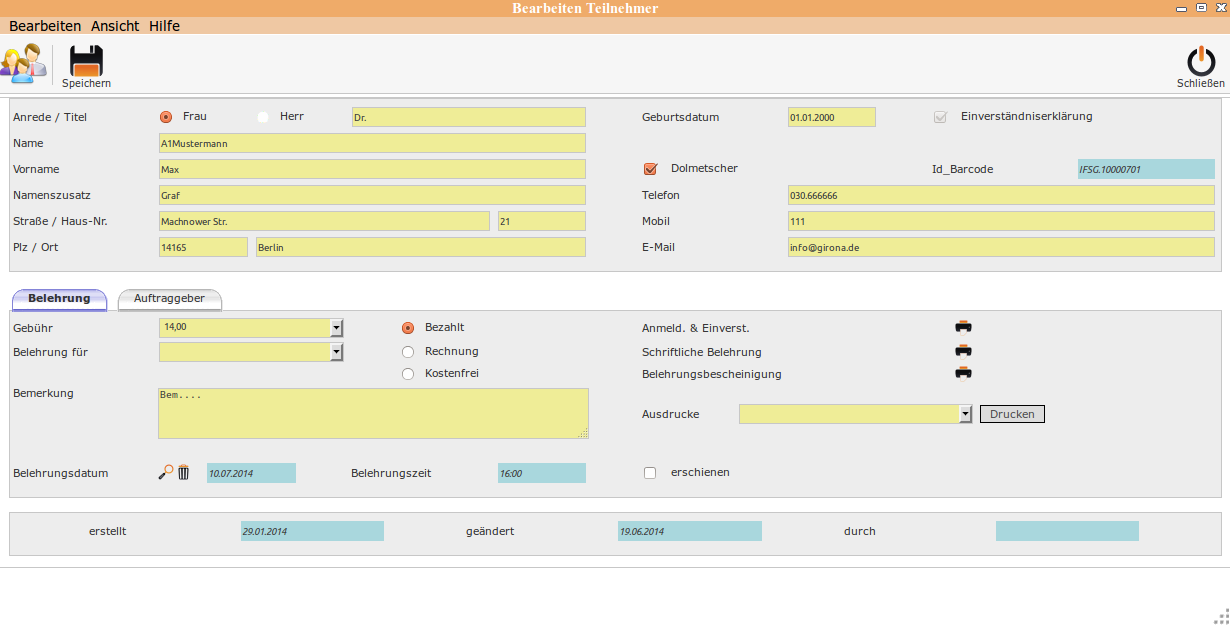Click the participants people icon in toolbar
This screenshot has height=626, width=1230.
23,63
